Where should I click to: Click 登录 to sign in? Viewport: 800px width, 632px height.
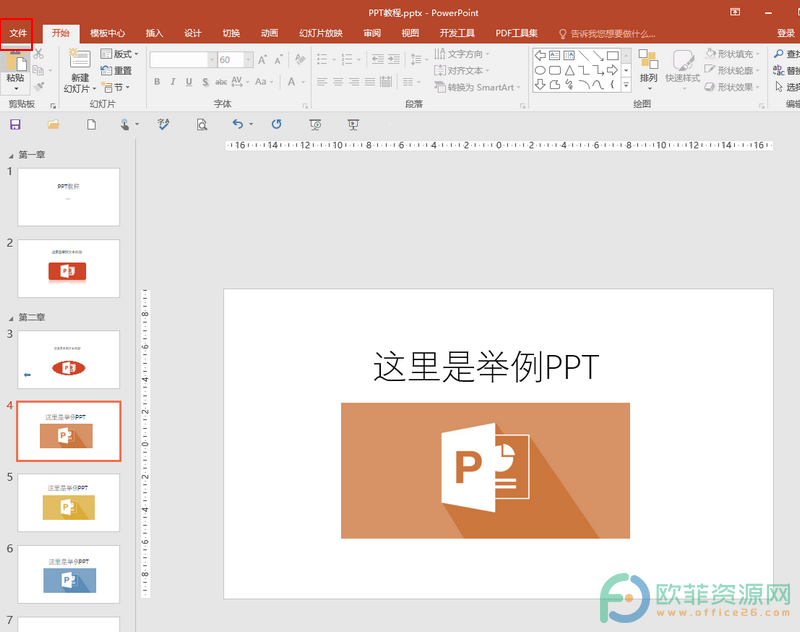point(786,33)
